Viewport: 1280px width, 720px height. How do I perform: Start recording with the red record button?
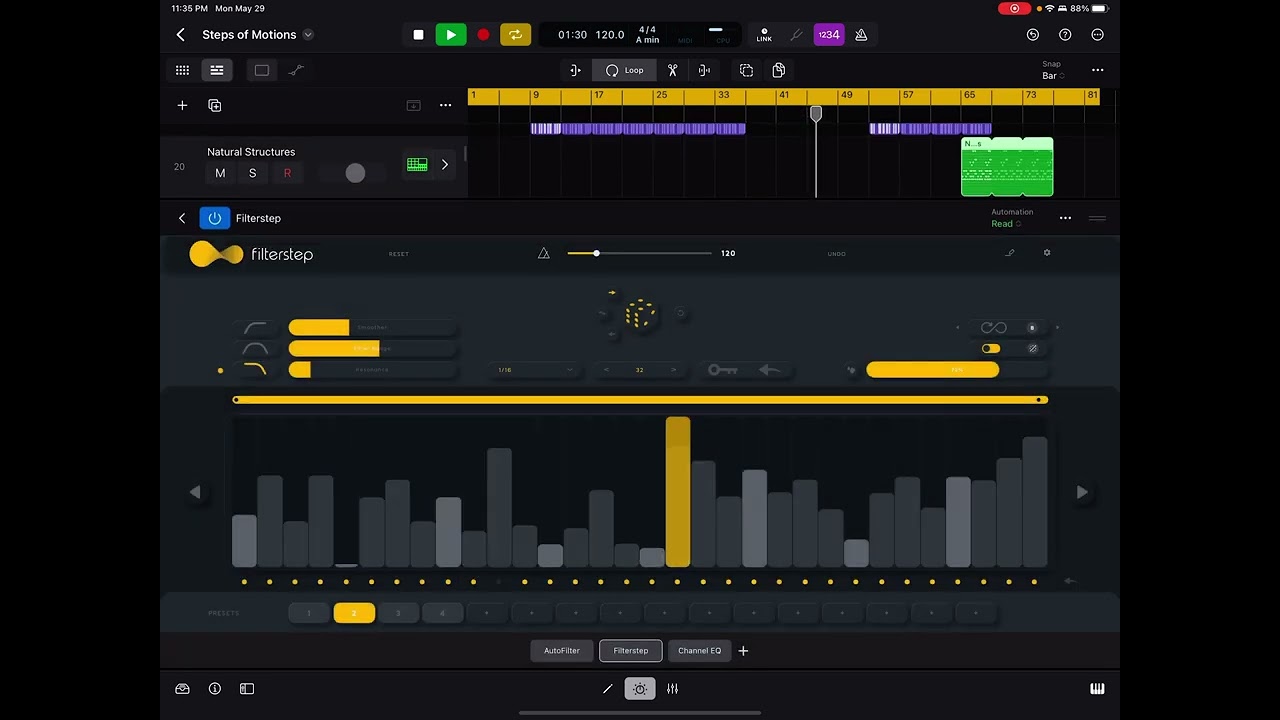(x=483, y=35)
